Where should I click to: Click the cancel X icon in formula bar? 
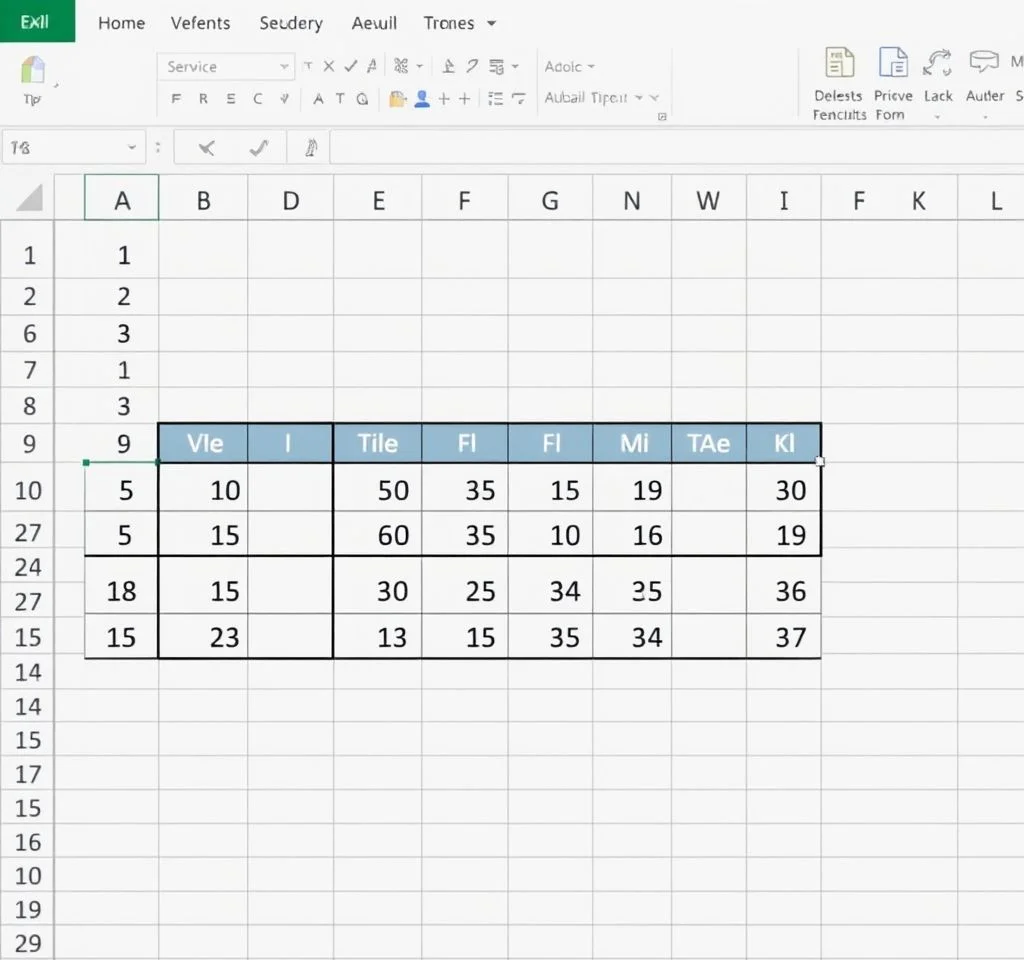tap(207, 148)
